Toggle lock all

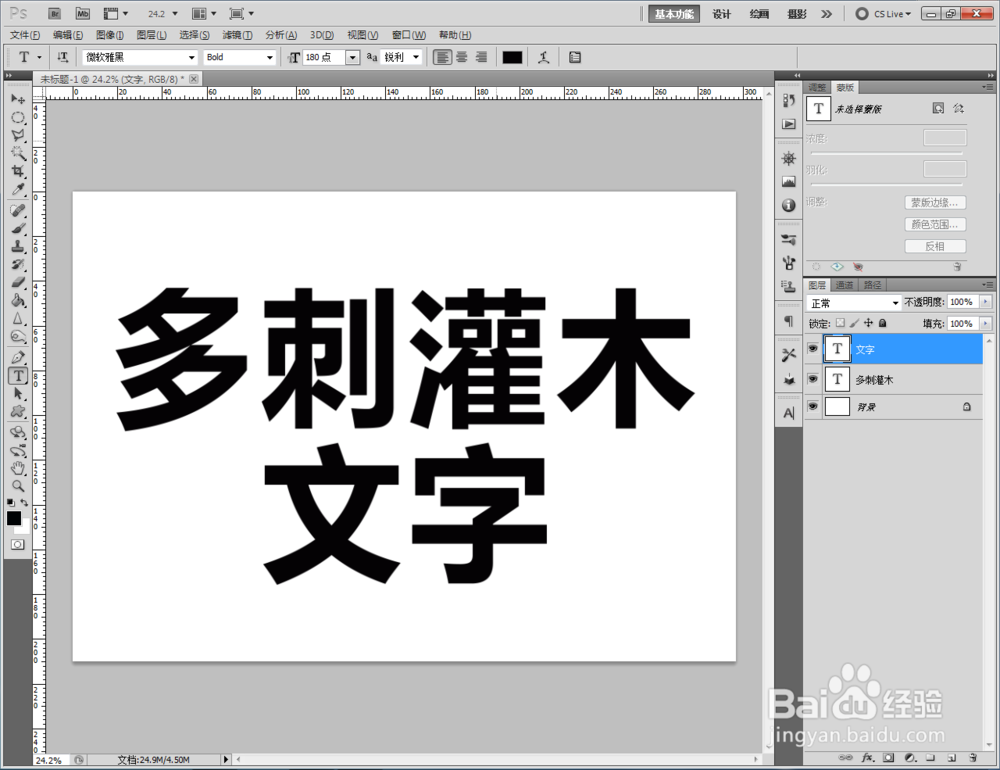883,323
